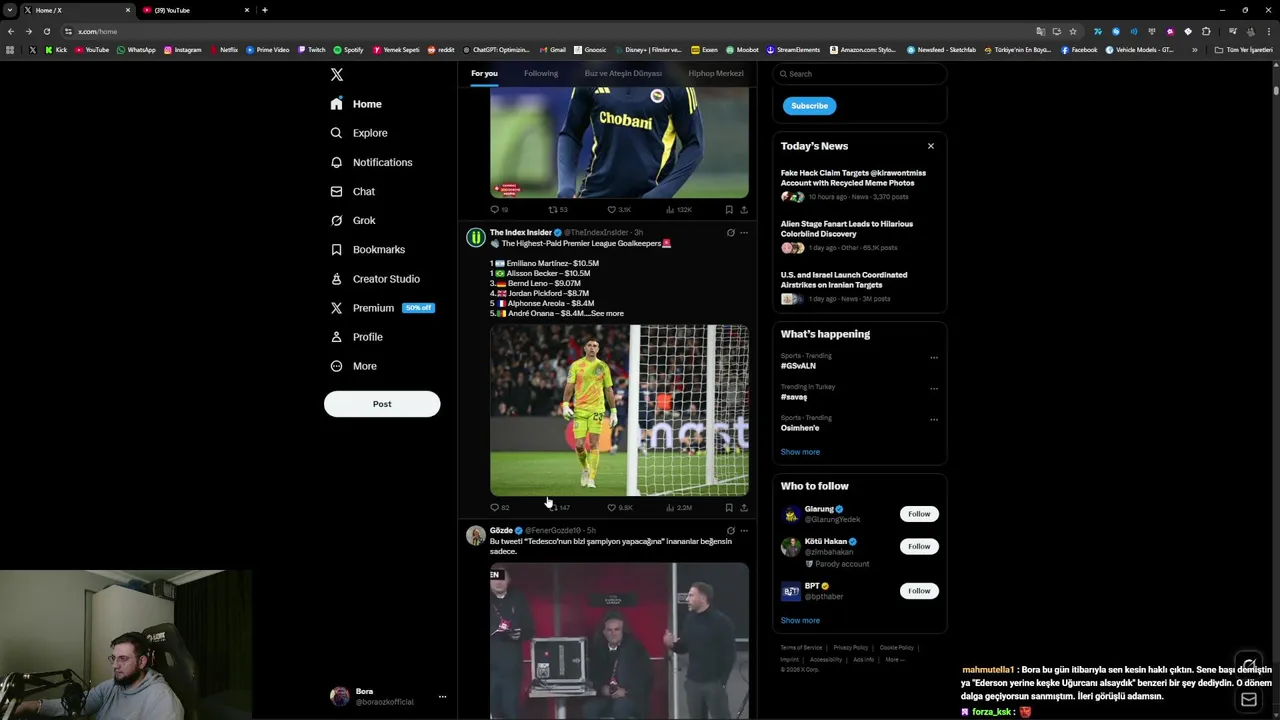
Task: Open a new browser tab
Action: click(x=264, y=10)
